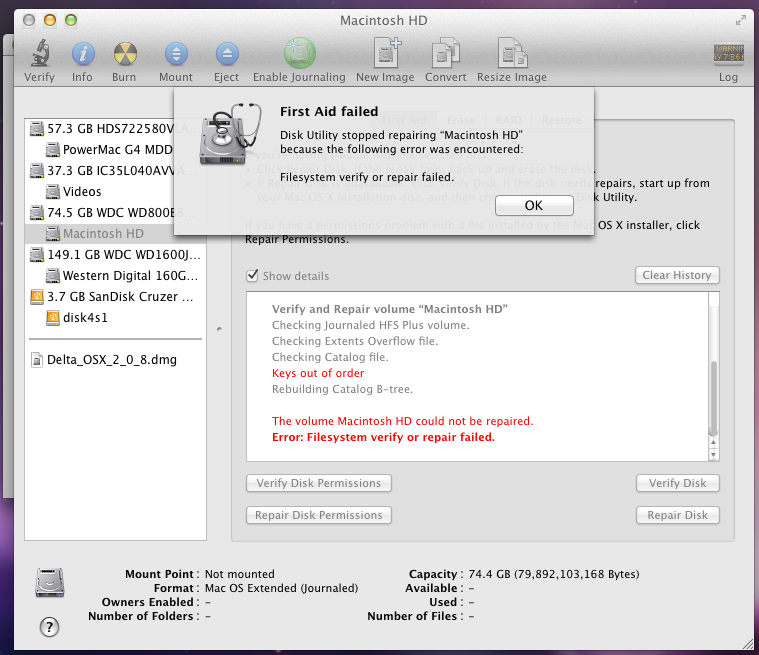The height and width of the screenshot is (655, 759).
Task: Click the 'Not mounted' mount point value
Action: tap(240, 574)
